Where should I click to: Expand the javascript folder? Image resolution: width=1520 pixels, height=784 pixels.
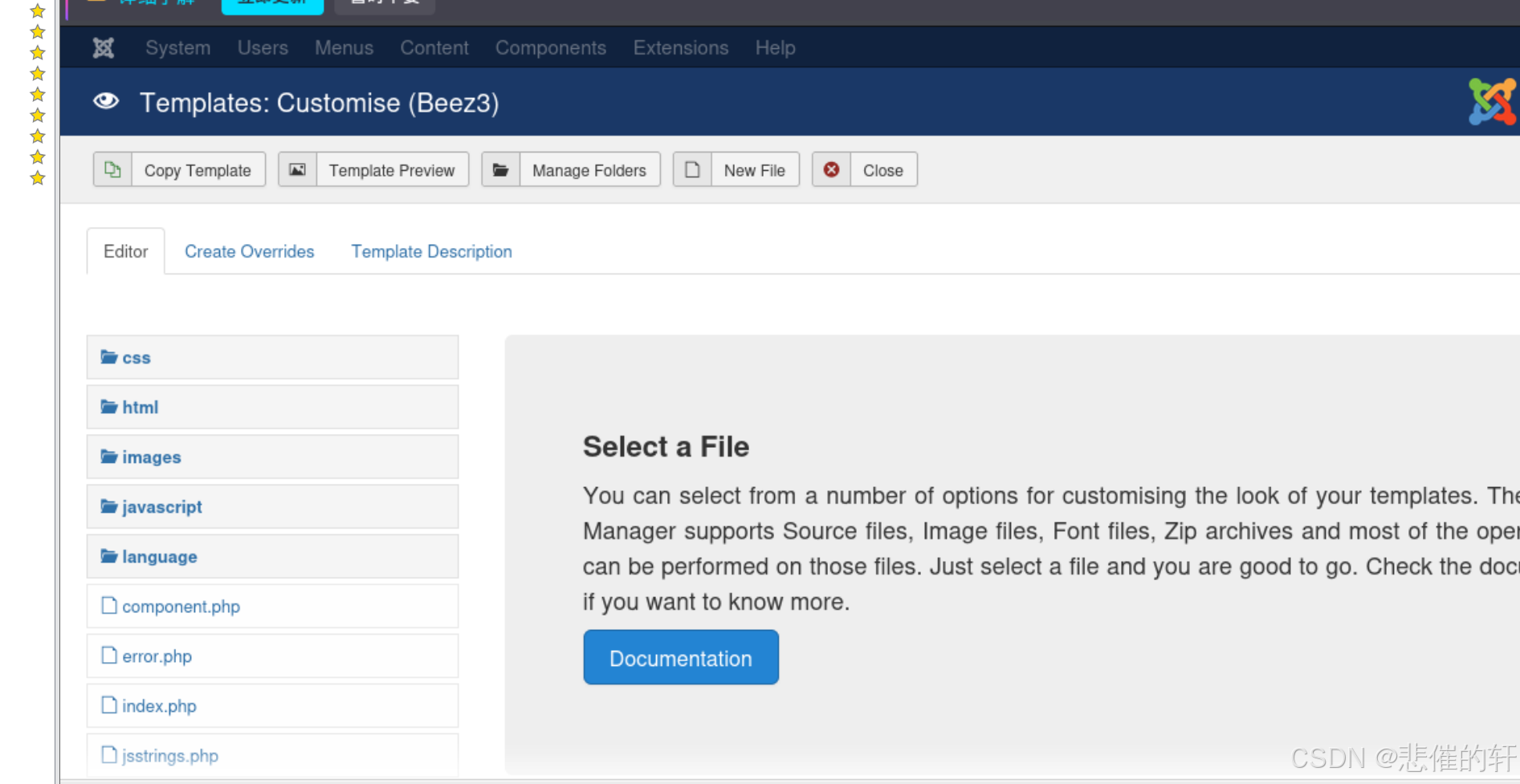coord(272,506)
